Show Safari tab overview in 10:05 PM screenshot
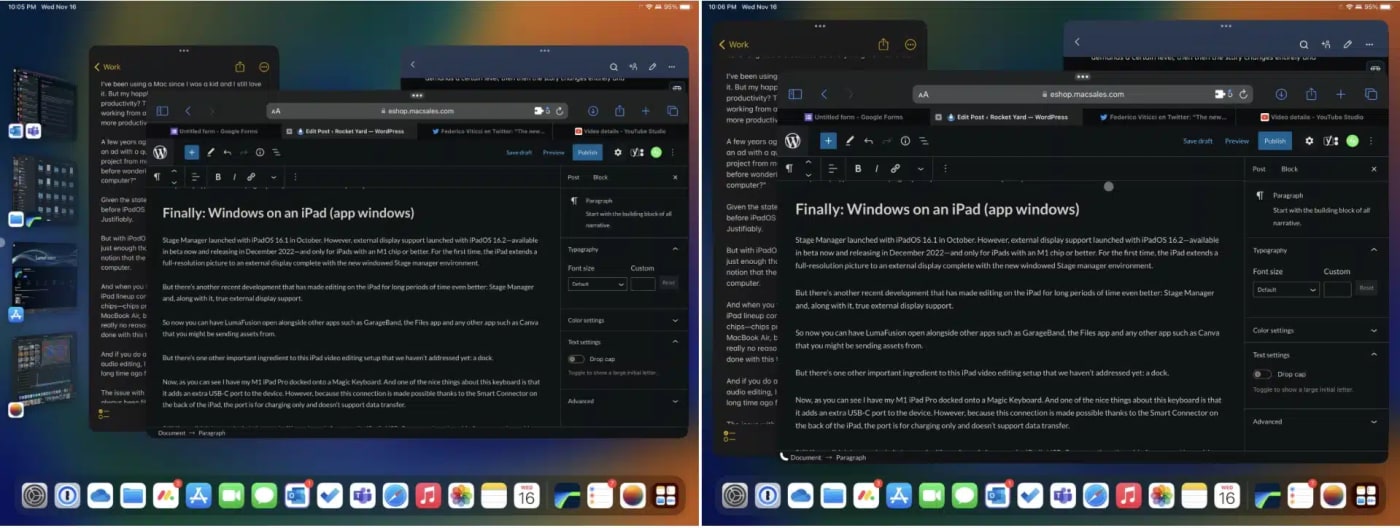 (x=672, y=111)
